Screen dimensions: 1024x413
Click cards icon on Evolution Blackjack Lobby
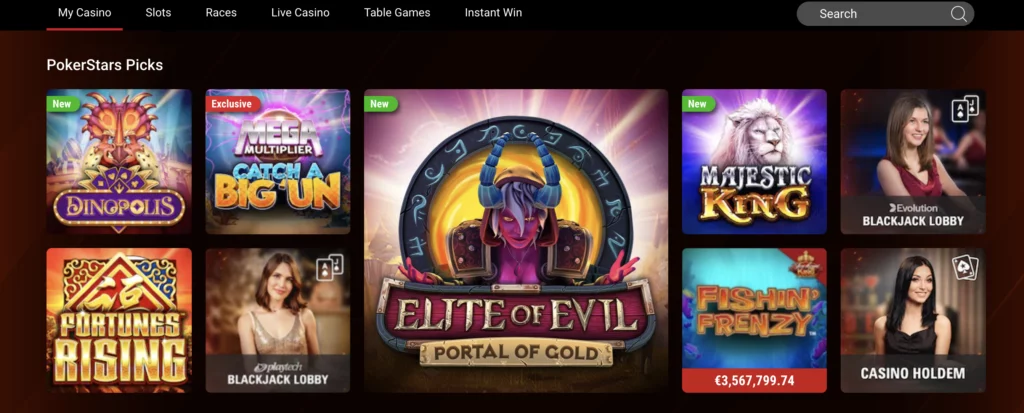point(965,108)
